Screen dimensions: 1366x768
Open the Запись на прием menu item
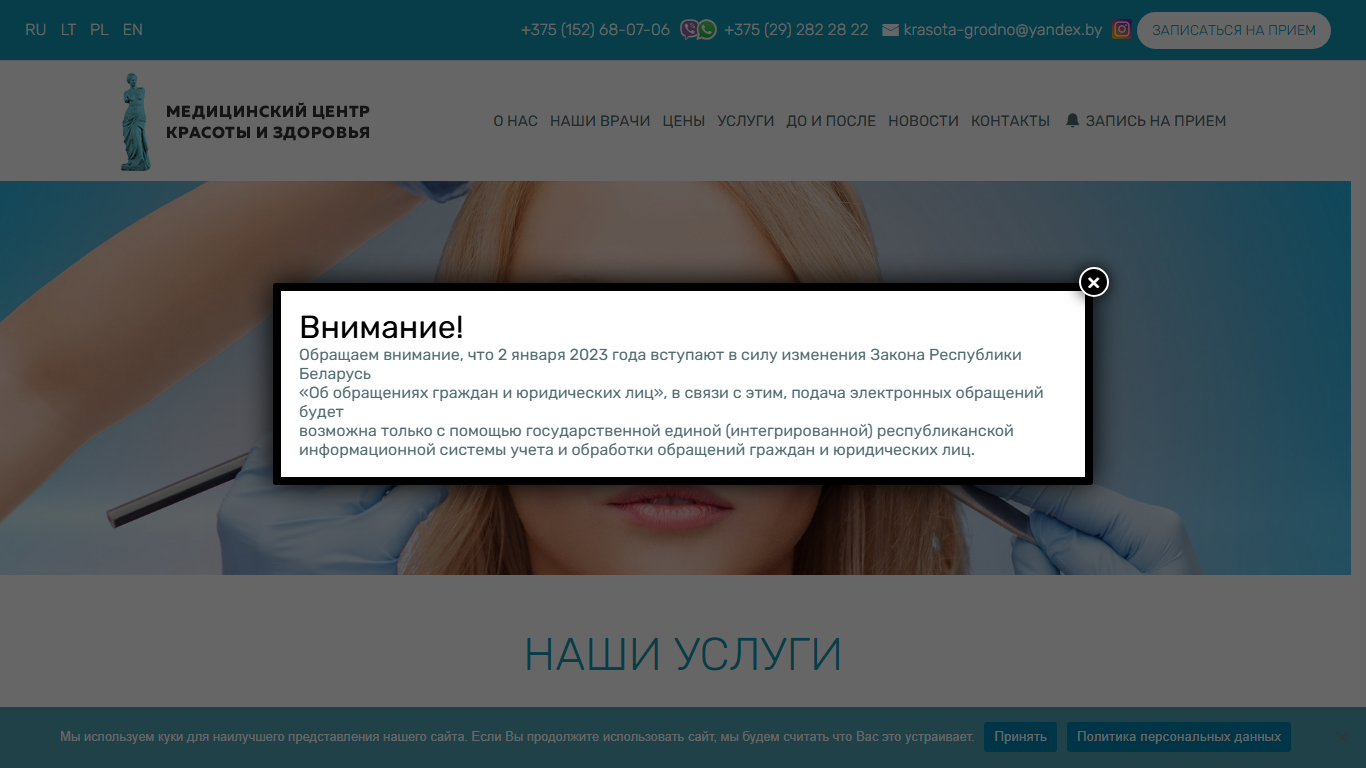click(x=1155, y=121)
